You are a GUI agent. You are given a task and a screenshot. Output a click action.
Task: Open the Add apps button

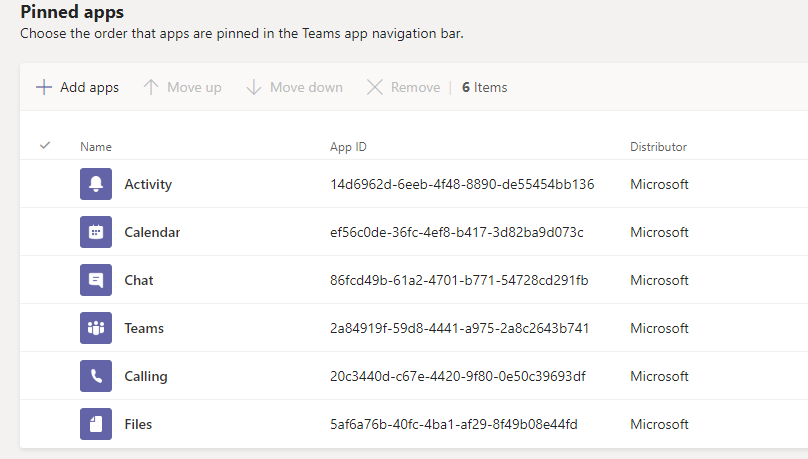[x=77, y=87]
